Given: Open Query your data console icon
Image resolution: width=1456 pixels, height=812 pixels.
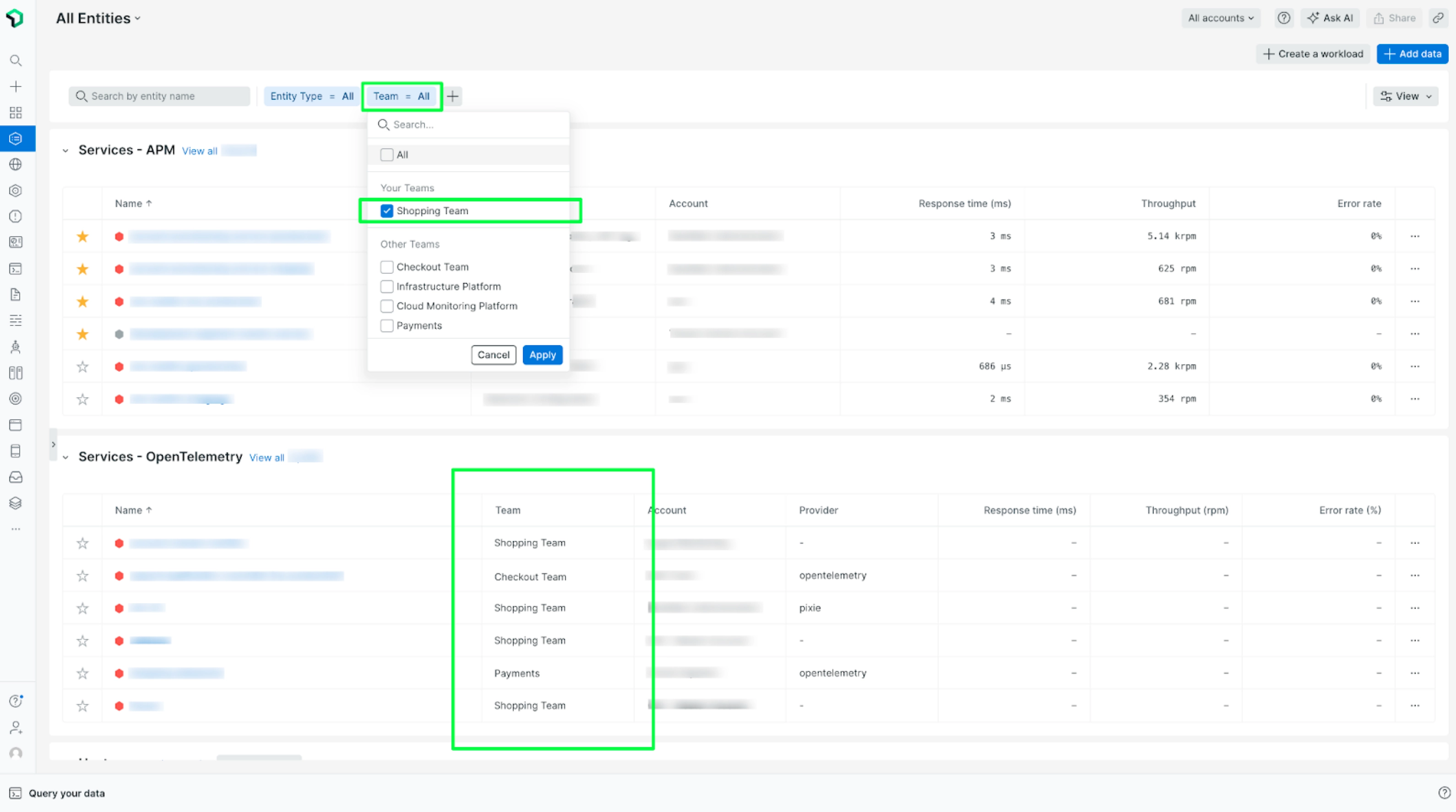Looking at the screenshot, I should point(15,793).
